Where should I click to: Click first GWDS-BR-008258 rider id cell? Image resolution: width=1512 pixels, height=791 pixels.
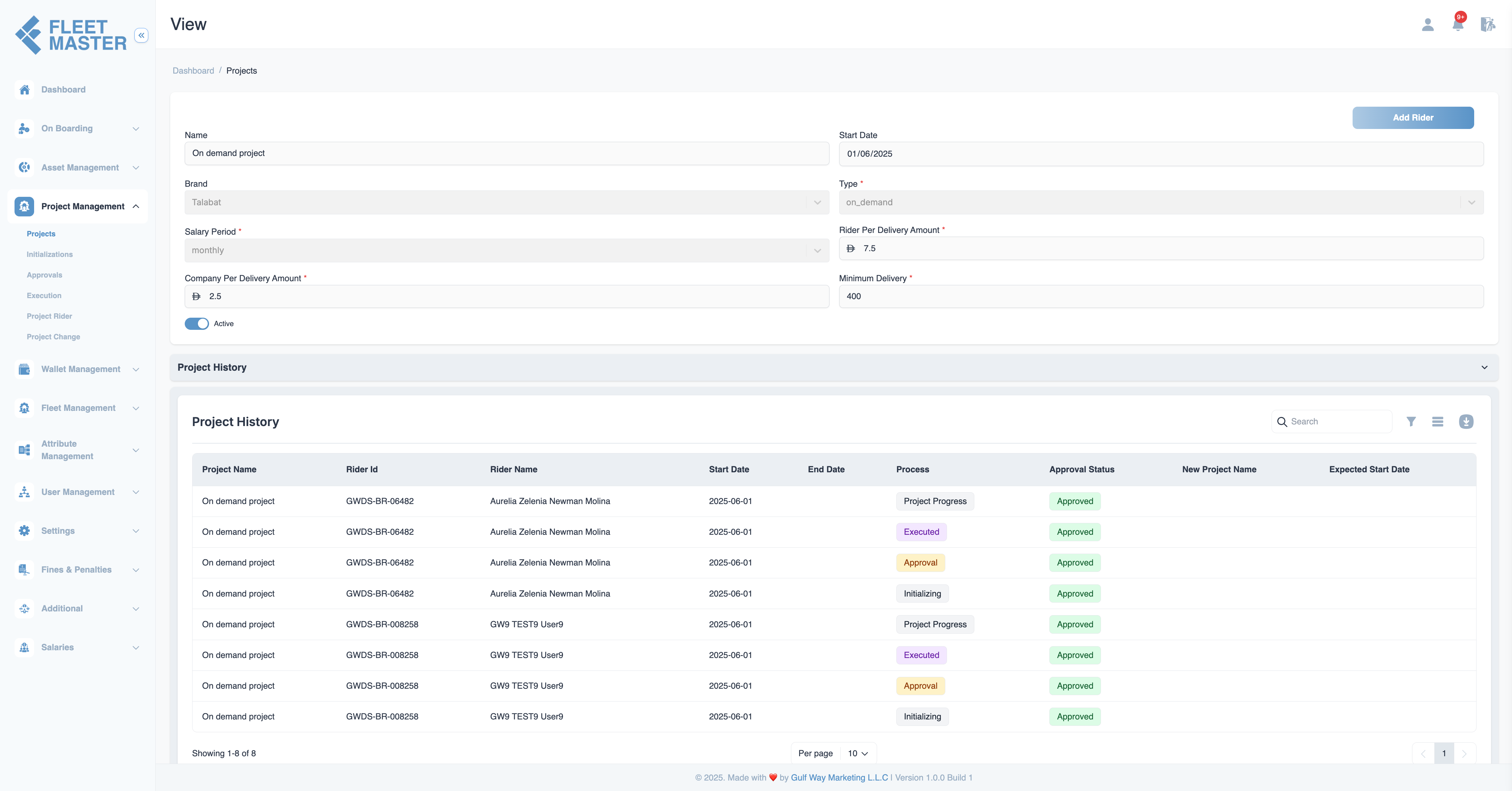(382, 624)
